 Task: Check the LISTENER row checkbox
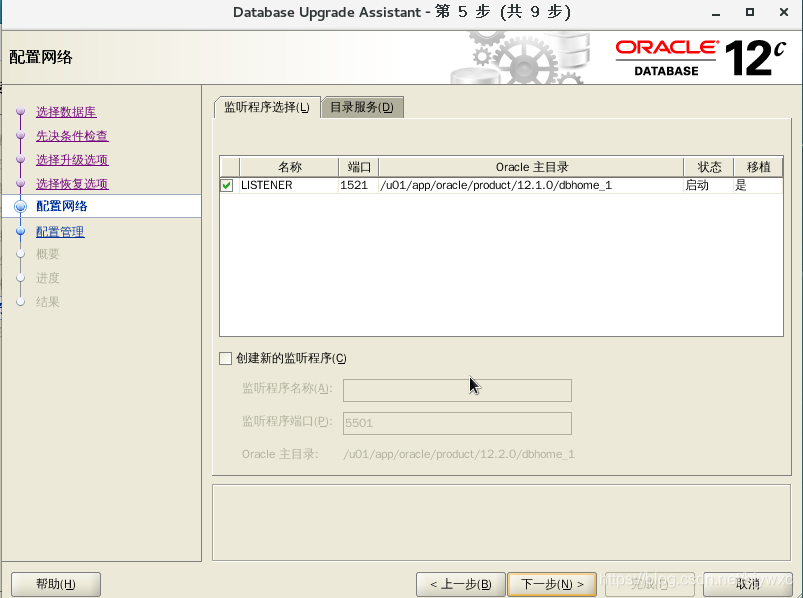(x=226, y=185)
